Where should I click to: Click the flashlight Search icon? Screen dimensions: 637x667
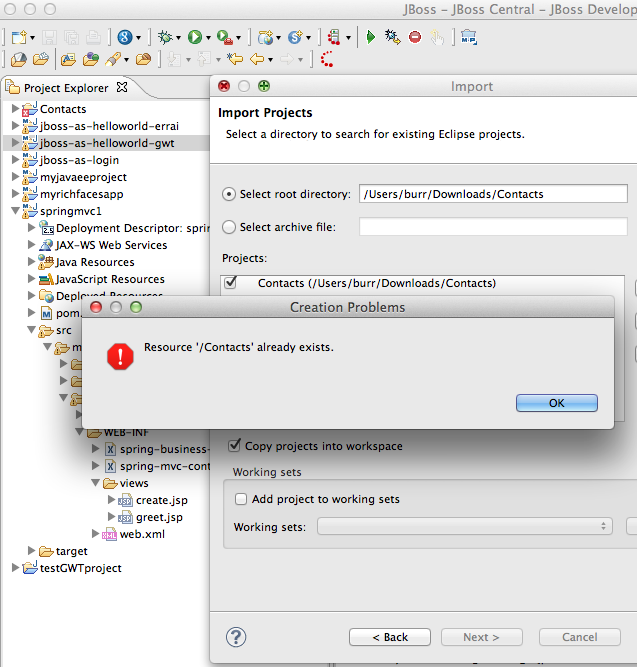click(113, 60)
